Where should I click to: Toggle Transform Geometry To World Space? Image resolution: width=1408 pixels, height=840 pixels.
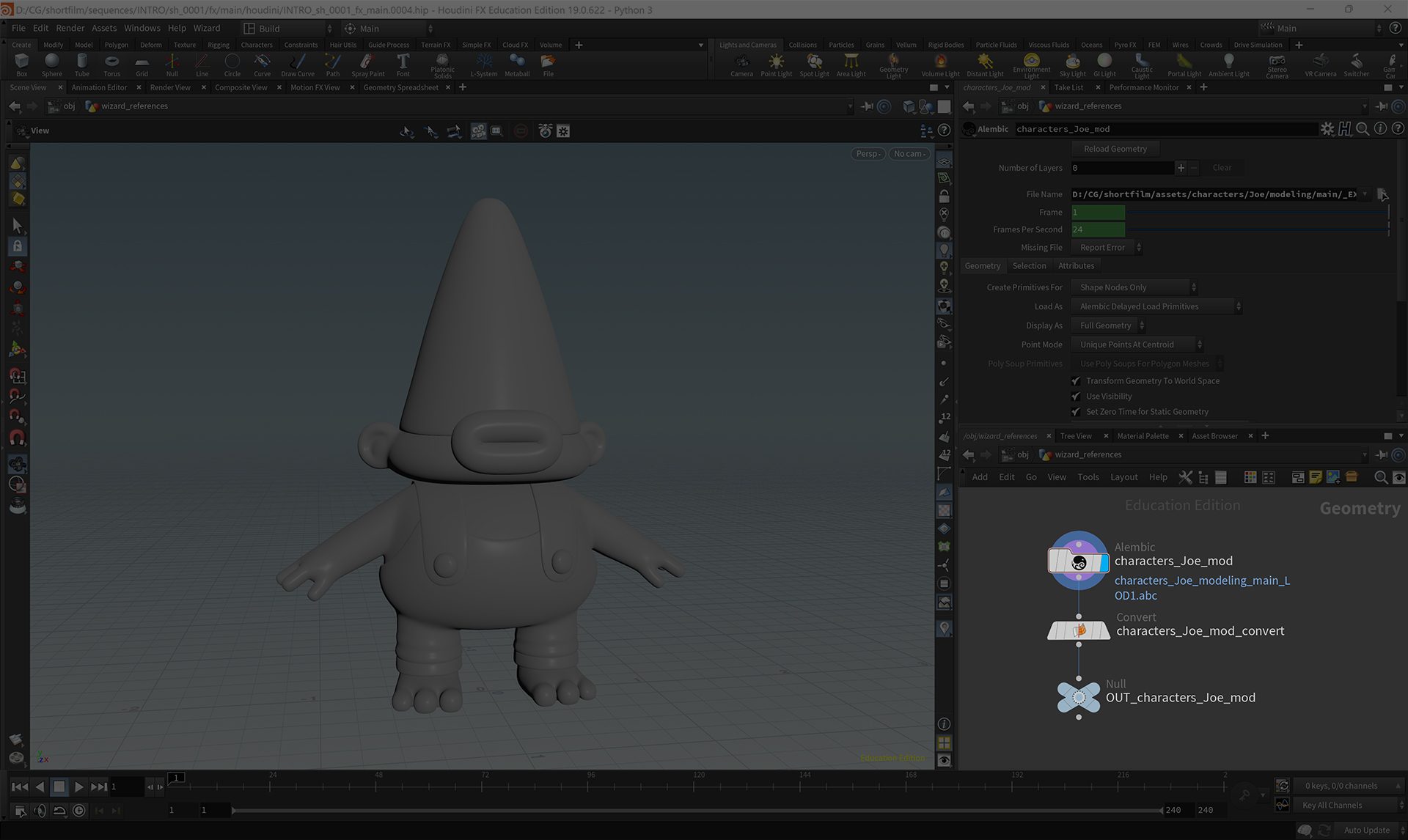[x=1076, y=381]
